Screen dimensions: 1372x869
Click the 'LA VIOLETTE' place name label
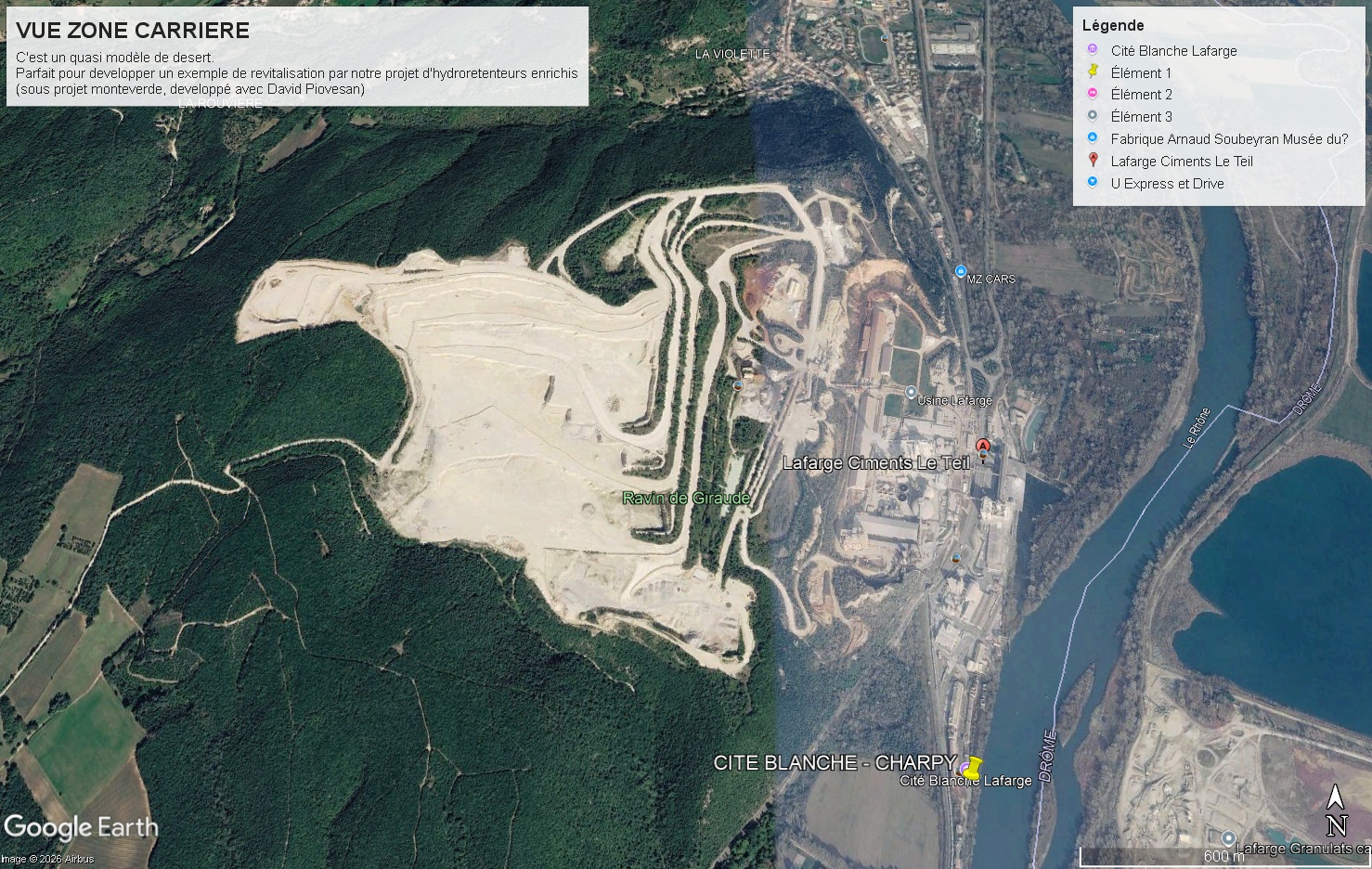click(x=732, y=54)
